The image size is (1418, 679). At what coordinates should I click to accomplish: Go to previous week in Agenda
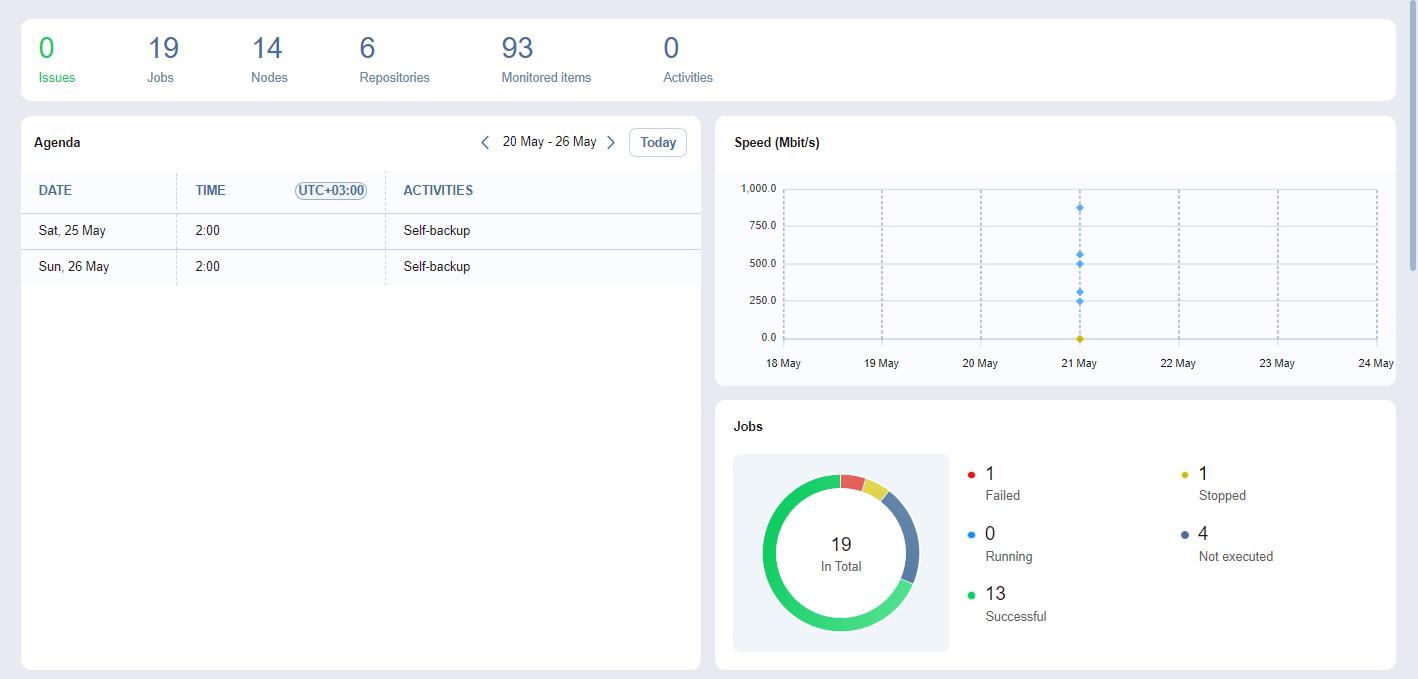coord(485,143)
